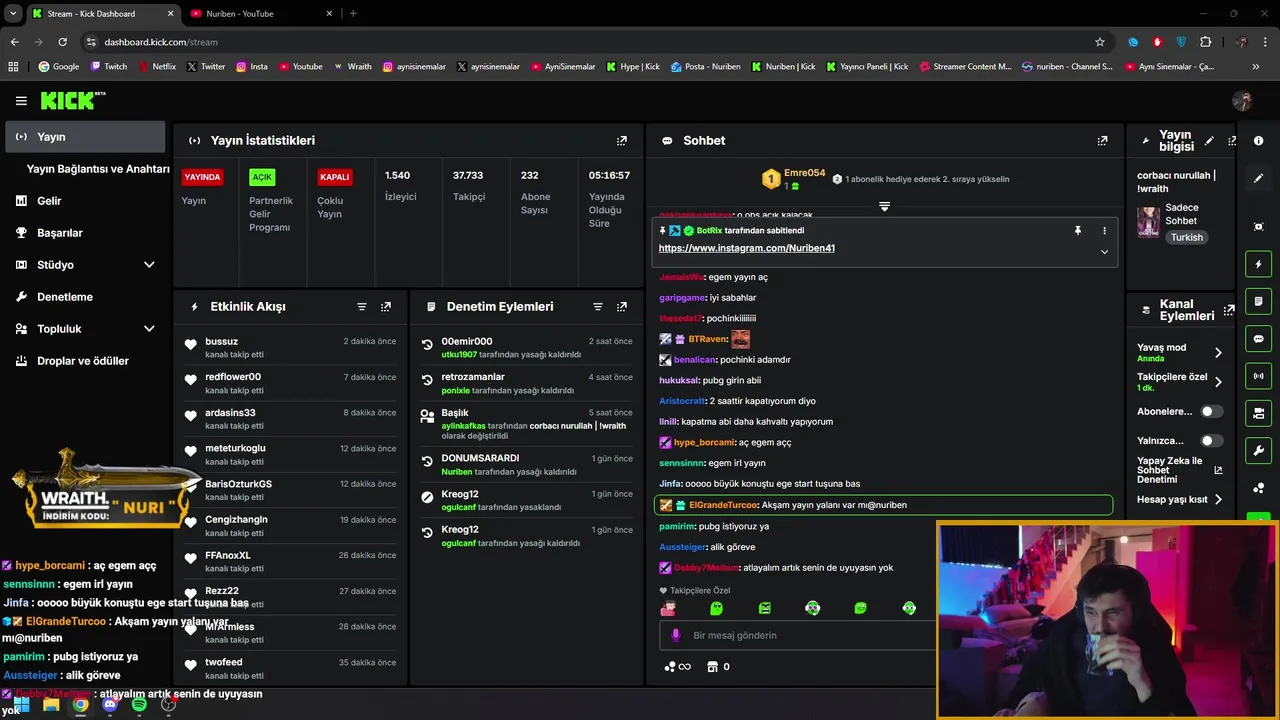Open Yapay Zeka ile Sohbet Denetimi

coord(1180,470)
